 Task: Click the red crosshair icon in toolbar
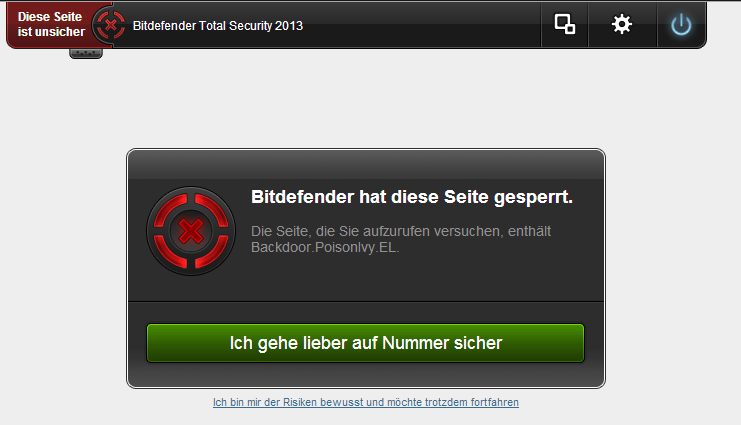(110, 25)
